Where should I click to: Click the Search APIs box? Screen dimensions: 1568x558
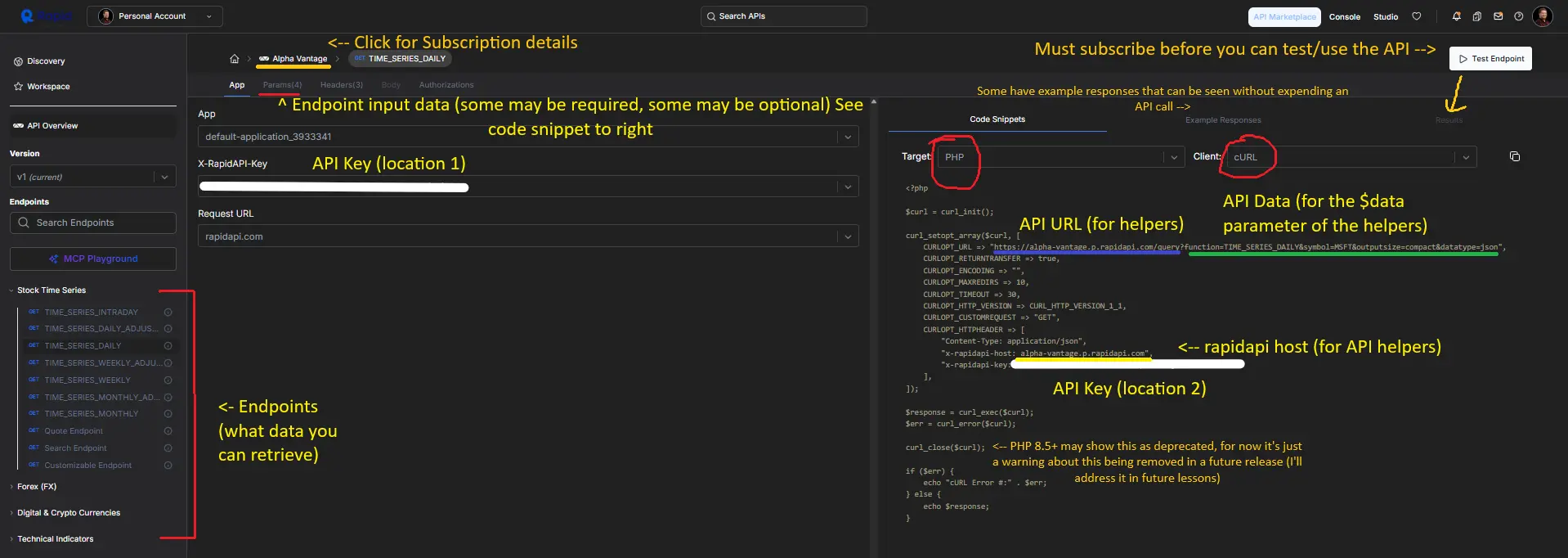pyautogui.click(x=783, y=16)
